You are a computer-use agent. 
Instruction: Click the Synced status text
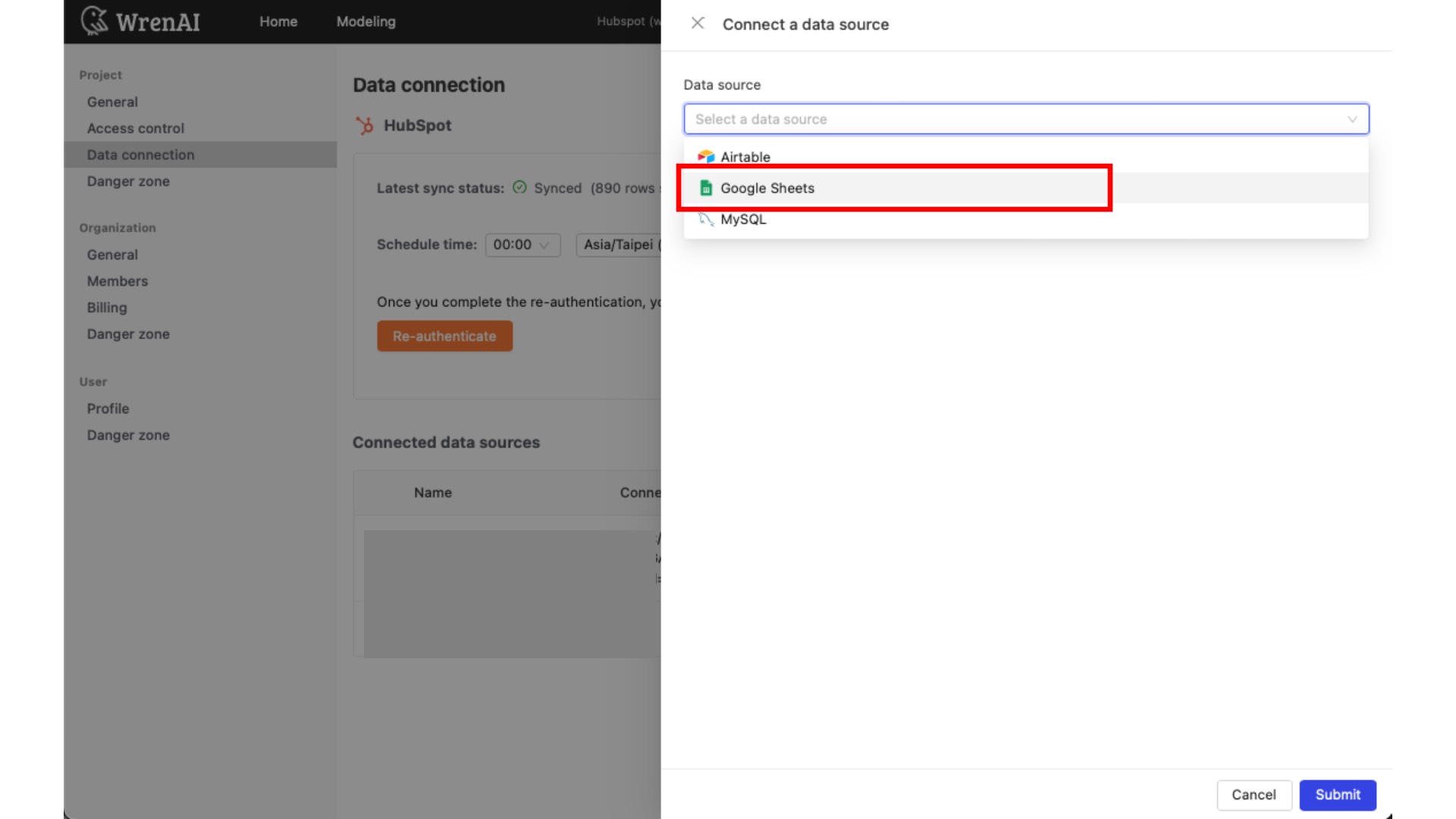[557, 188]
